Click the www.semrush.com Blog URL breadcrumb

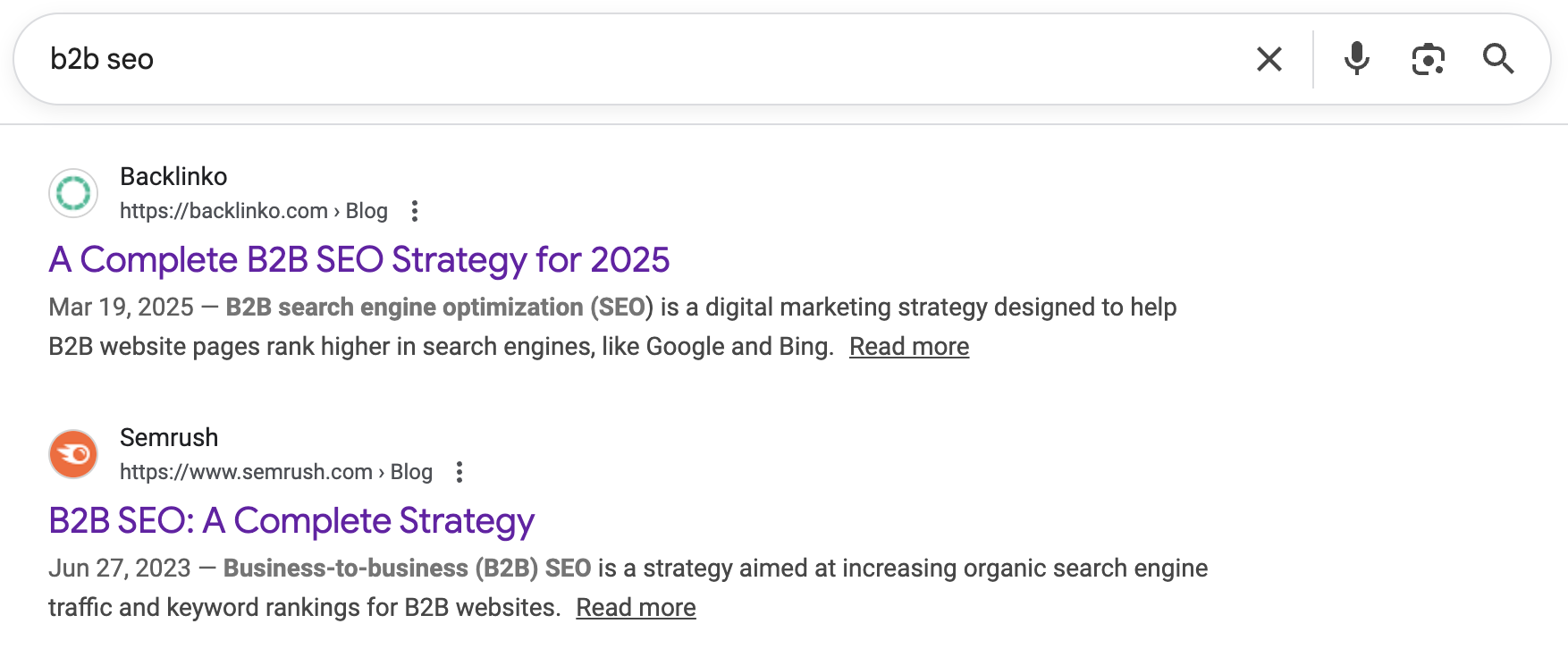tap(275, 472)
